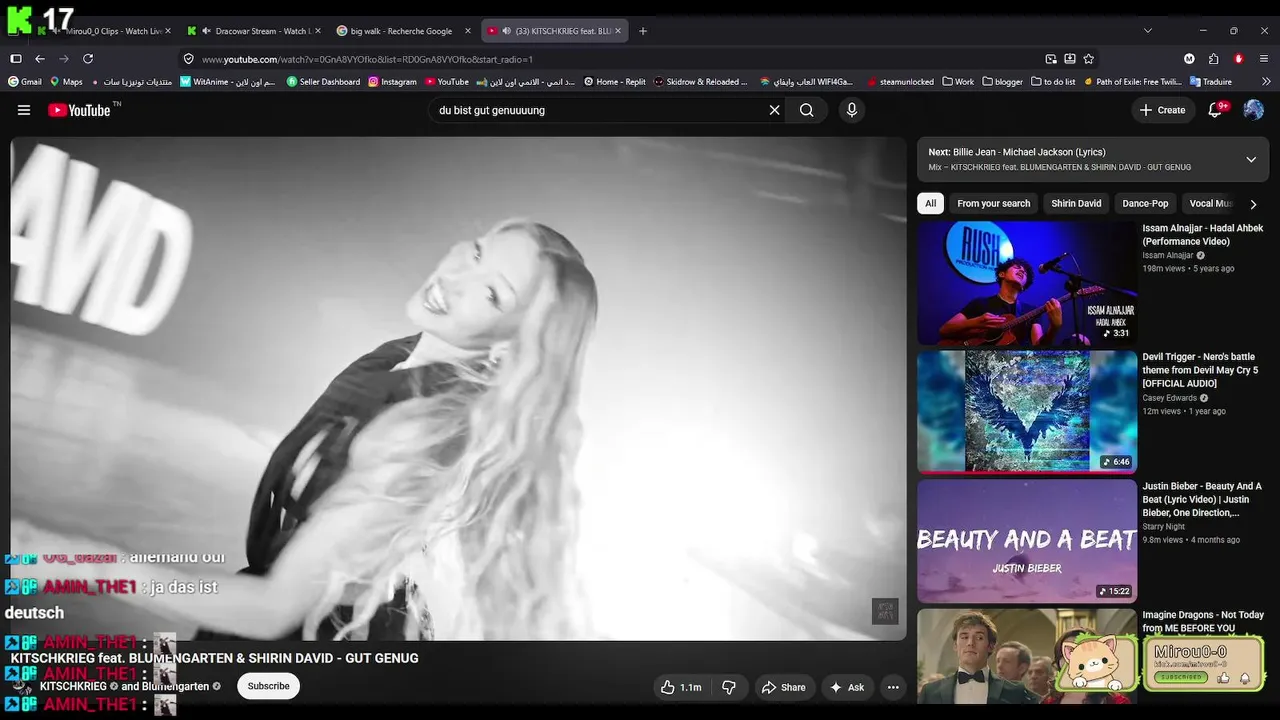The height and width of the screenshot is (720, 1280).
Task: Open the browser extensions puzzle icon
Action: [1213, 59]
